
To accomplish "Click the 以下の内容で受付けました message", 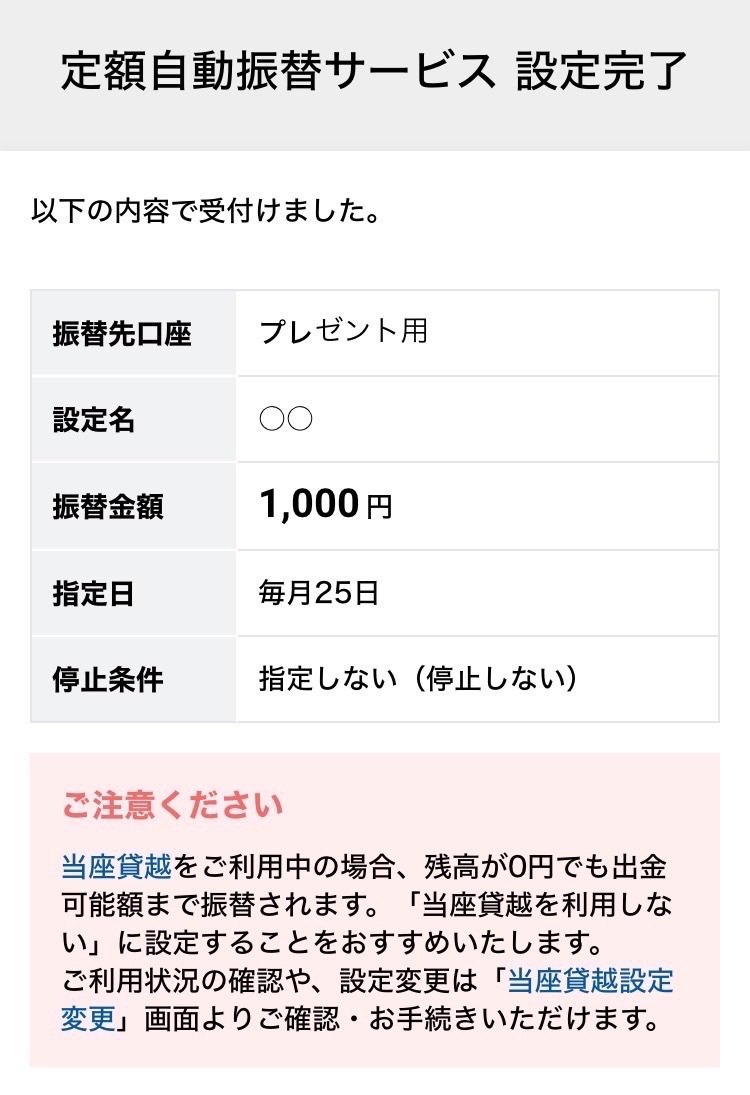I will [x=206, y=211].
